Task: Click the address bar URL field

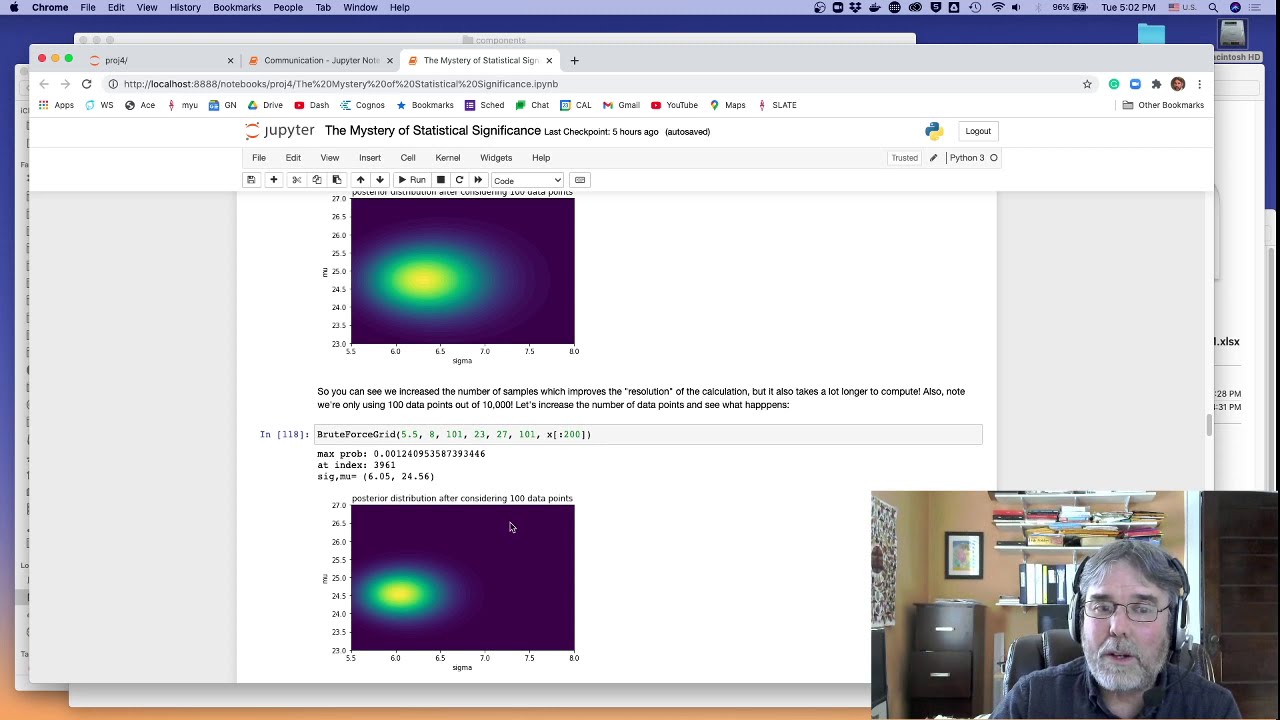Action: pos(590,84)
